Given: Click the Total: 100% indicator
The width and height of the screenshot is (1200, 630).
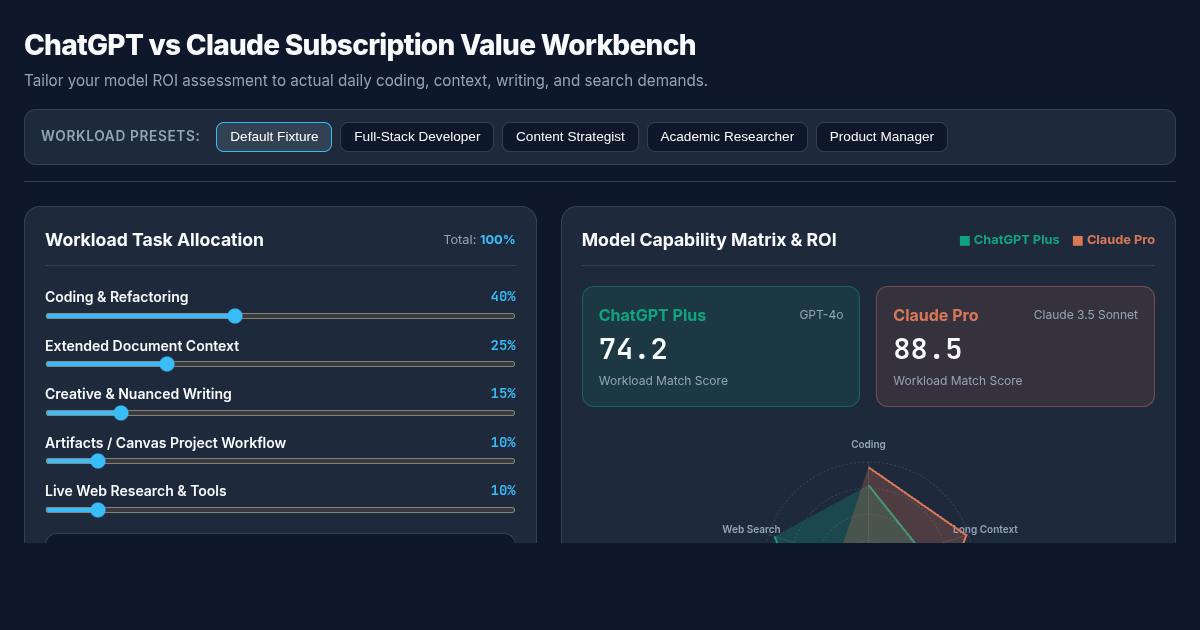Looking at the screenshot, I should [479, 240].
